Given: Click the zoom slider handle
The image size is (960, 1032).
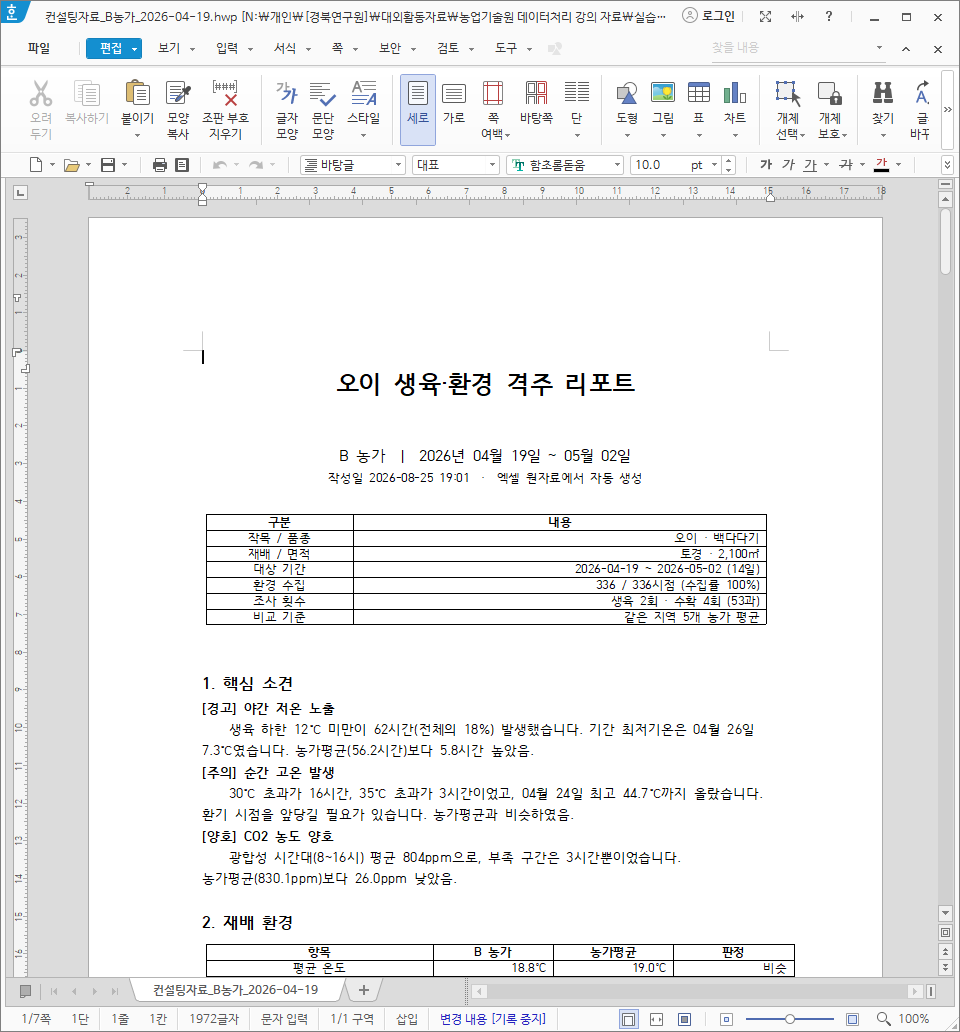Looking at the screenshot, I should click(790, 1019).
